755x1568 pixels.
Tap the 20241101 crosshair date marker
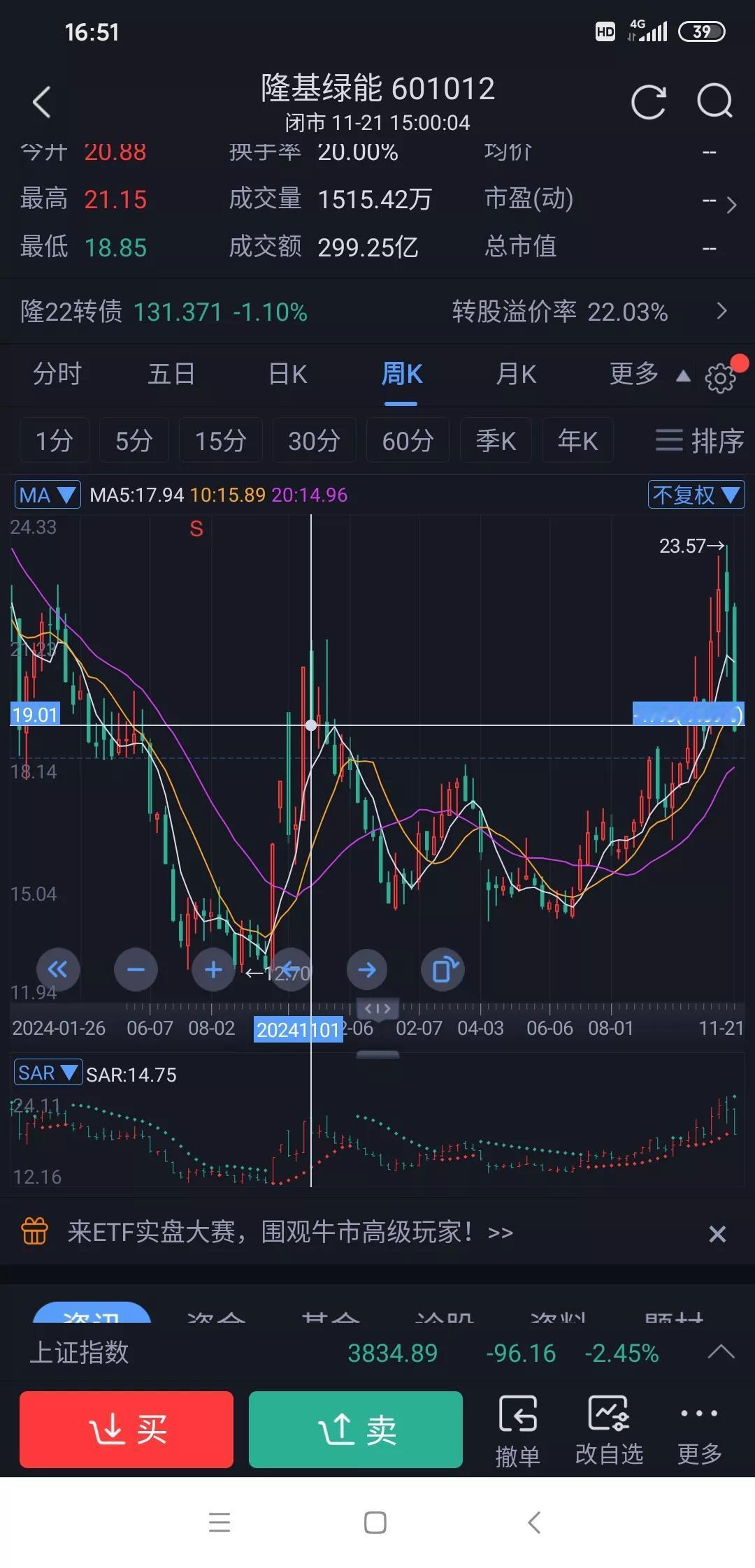point(299,1029)
